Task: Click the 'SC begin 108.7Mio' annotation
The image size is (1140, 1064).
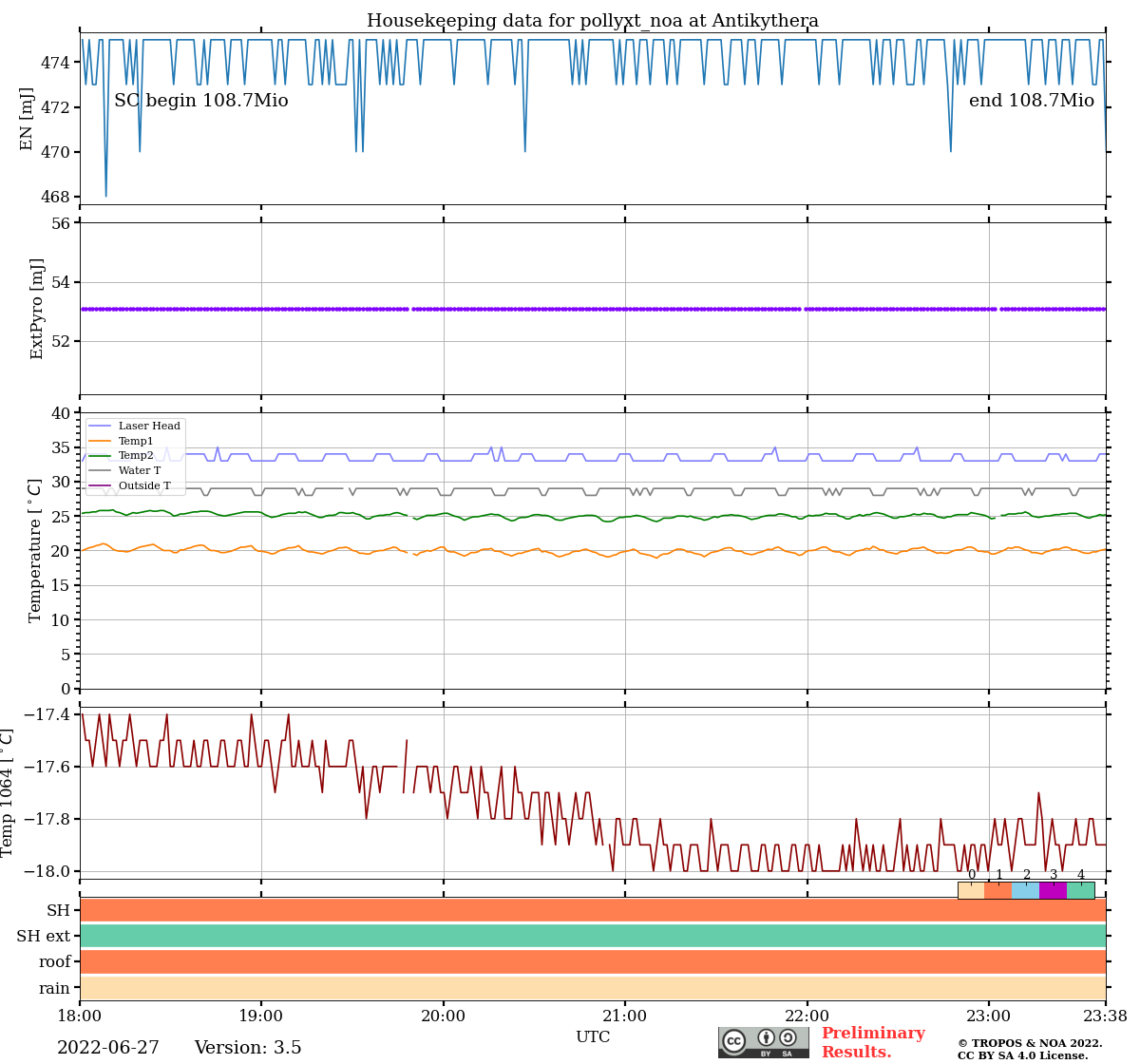Action: (x=201, y=101)
